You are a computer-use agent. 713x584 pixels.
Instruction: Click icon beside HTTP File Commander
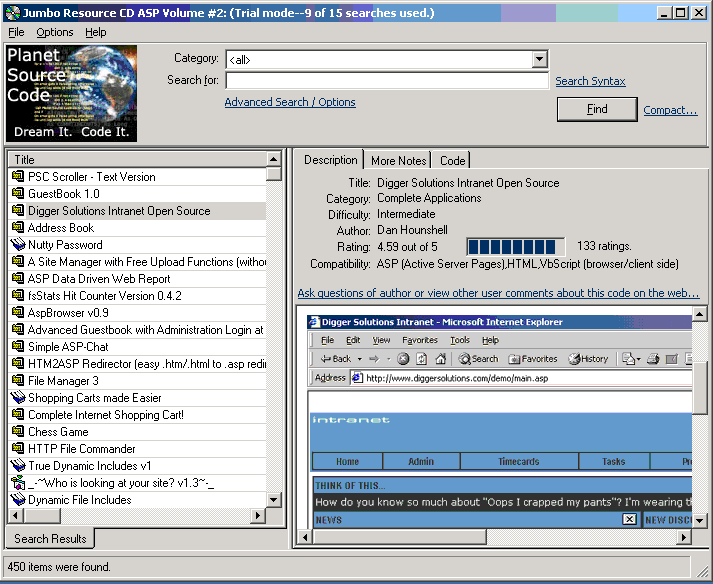point(18,448)
